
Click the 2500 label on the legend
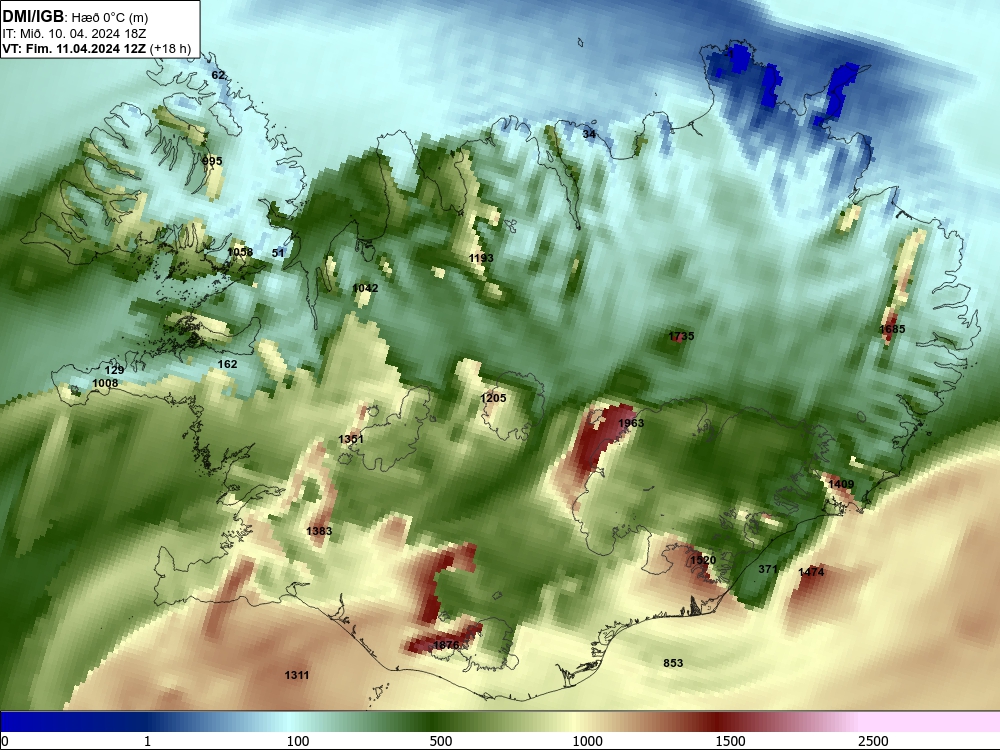873,741
